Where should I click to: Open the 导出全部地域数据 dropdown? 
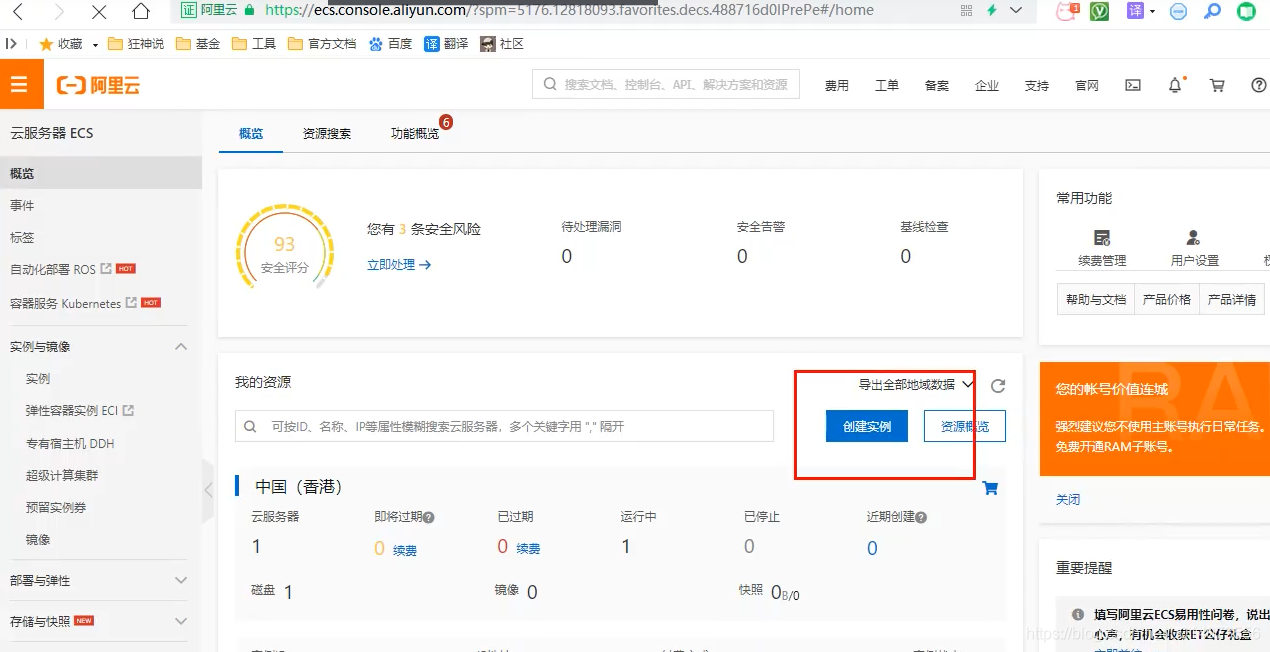pyautogui.click(x=915, y=384)
